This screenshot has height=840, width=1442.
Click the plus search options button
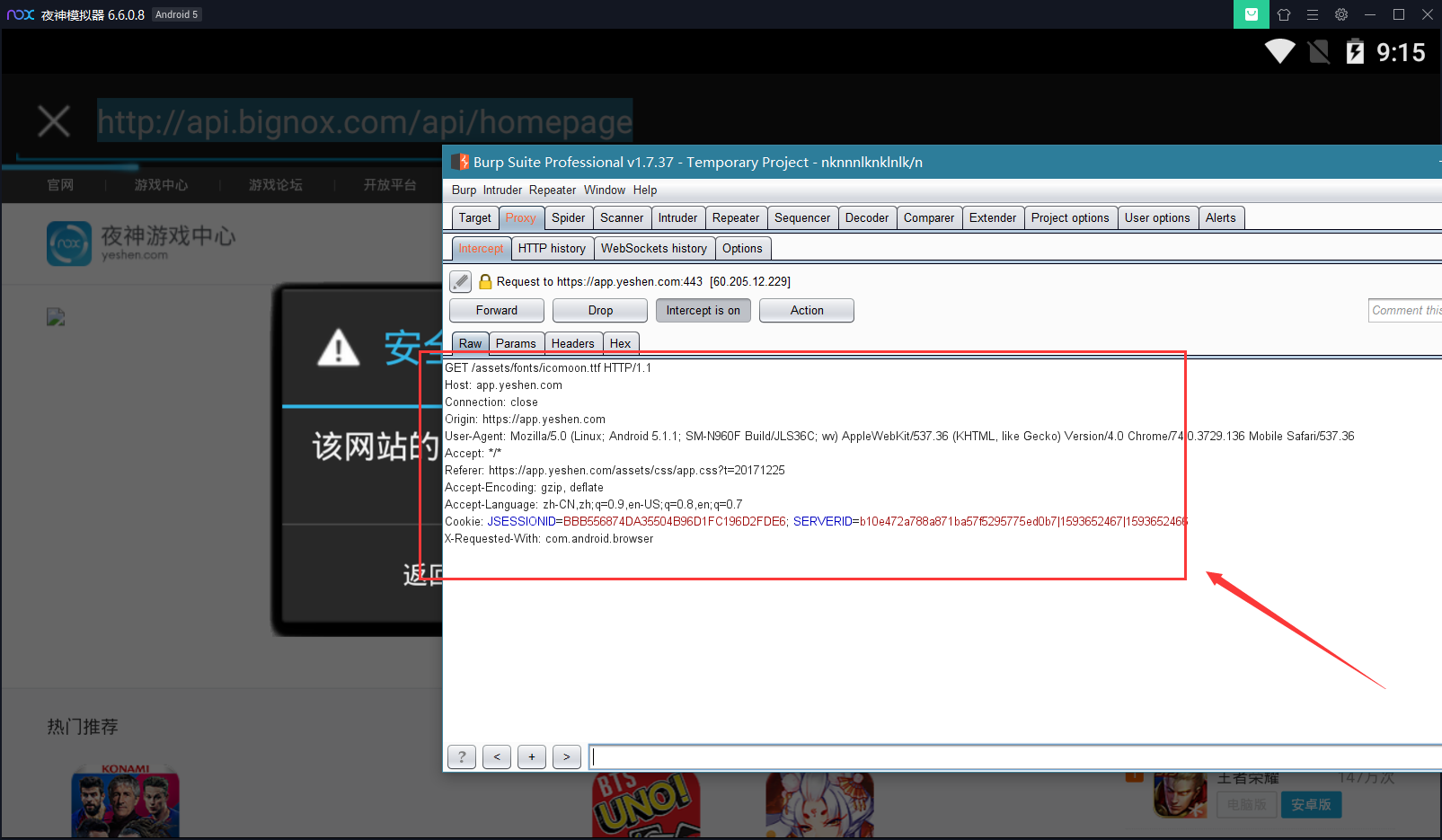[532, 756]
